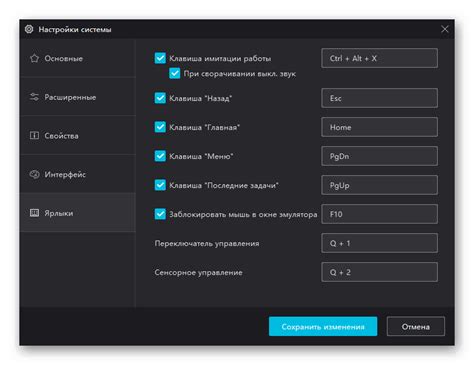
Task: Open the Свойства tab
Action: 78,136
